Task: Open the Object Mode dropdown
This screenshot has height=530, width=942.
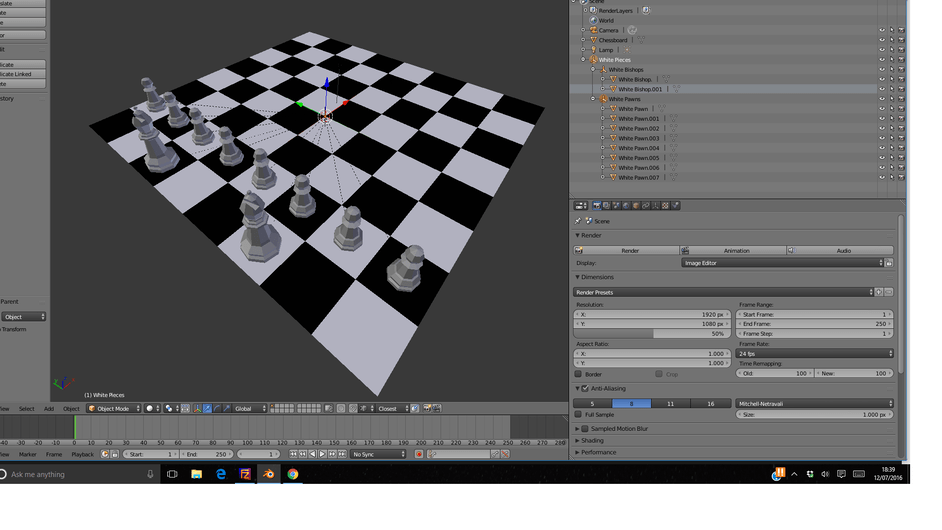Action: pyautogui.click(x=114, y=408)
